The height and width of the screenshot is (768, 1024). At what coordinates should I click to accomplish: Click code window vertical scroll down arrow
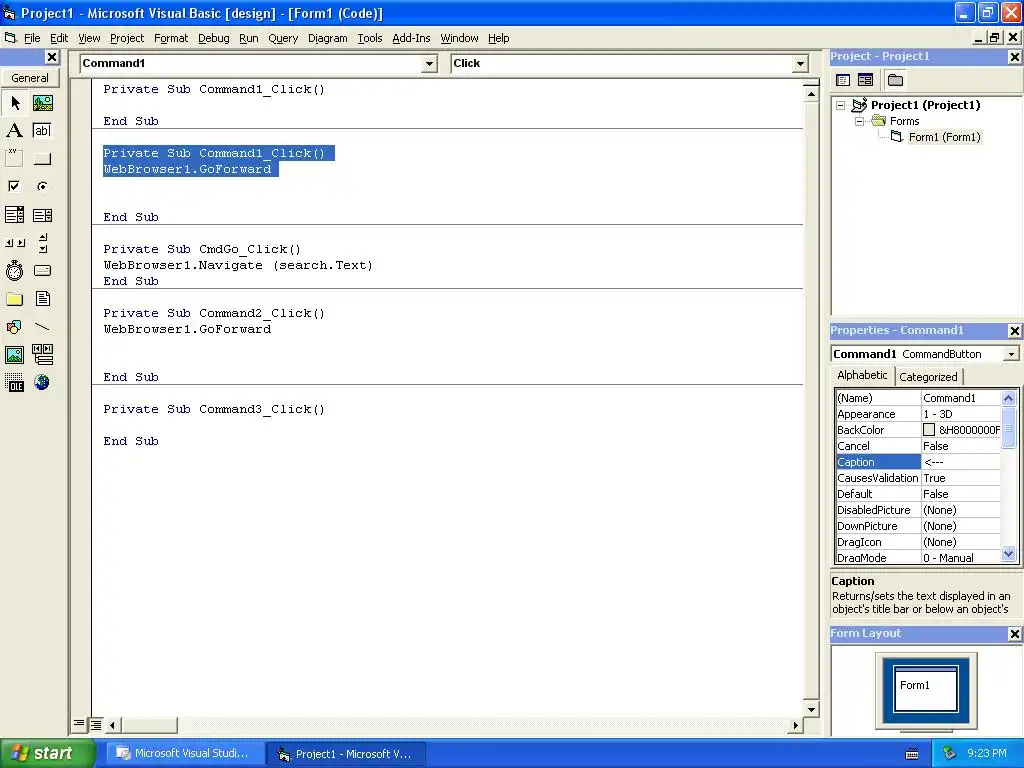click(811, 709)
